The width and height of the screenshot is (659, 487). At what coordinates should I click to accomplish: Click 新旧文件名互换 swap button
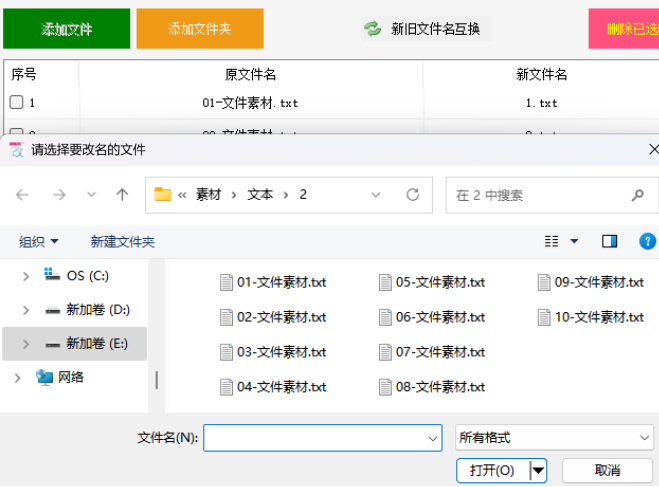[x=426, y=29]
